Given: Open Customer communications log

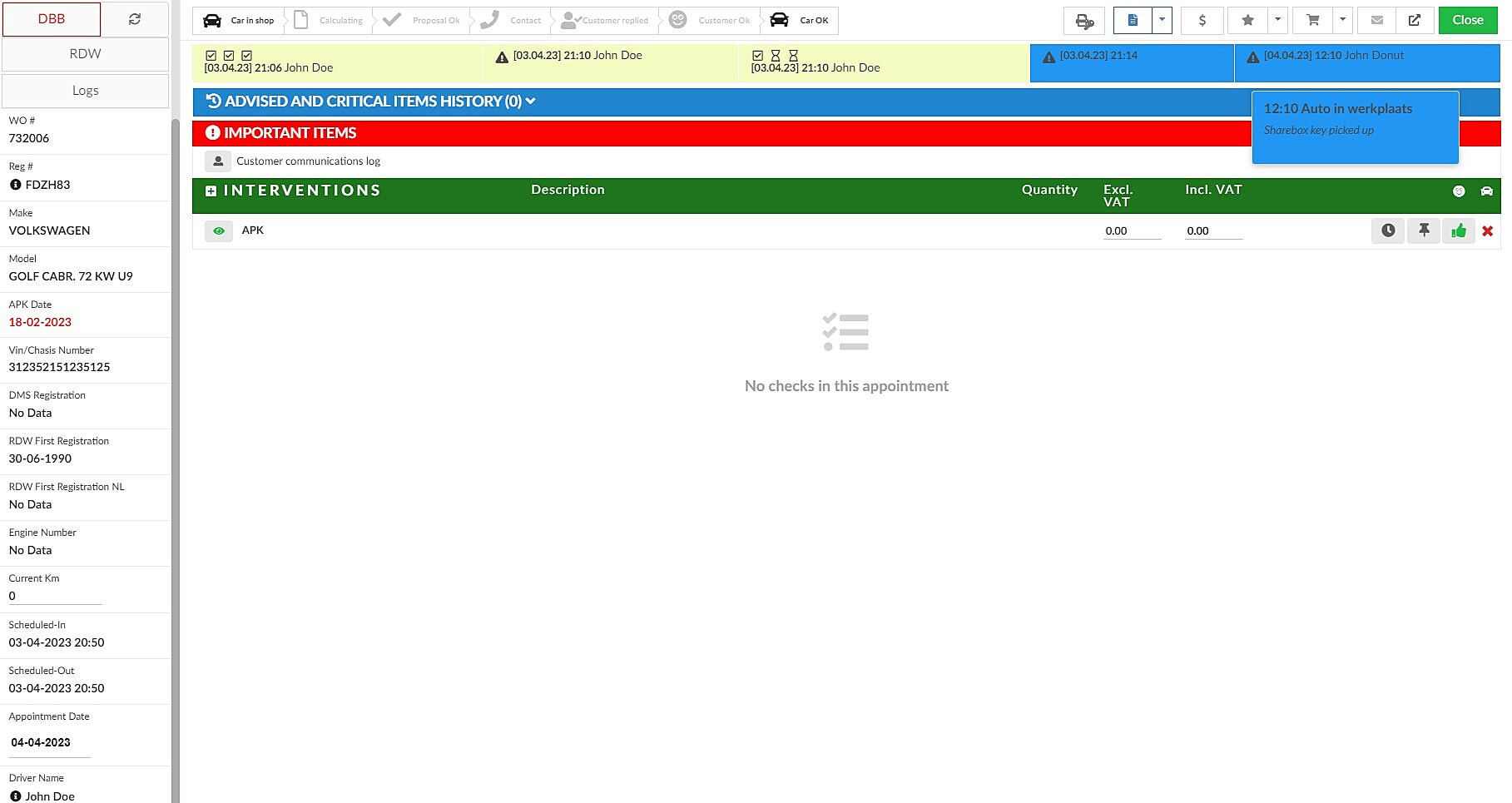Looking at the screenshot, I should (x=308, y=161).
